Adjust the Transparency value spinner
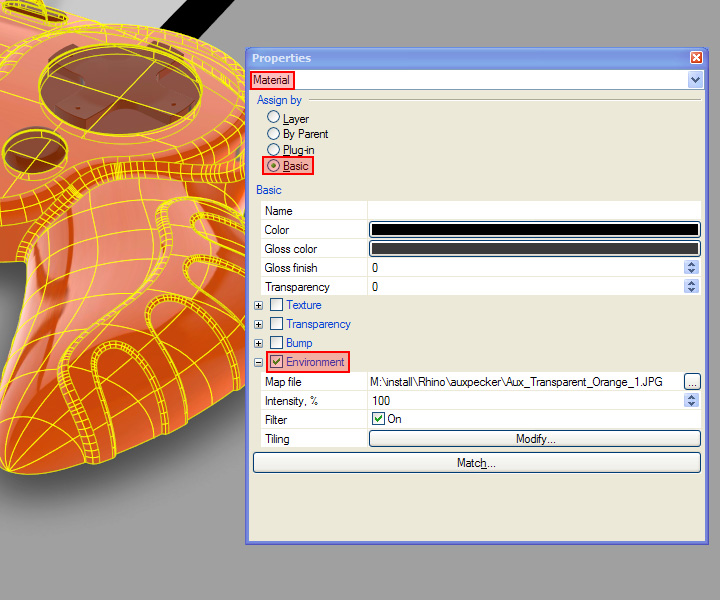Viewport: 720px width, 600px height. pos(691,287)
